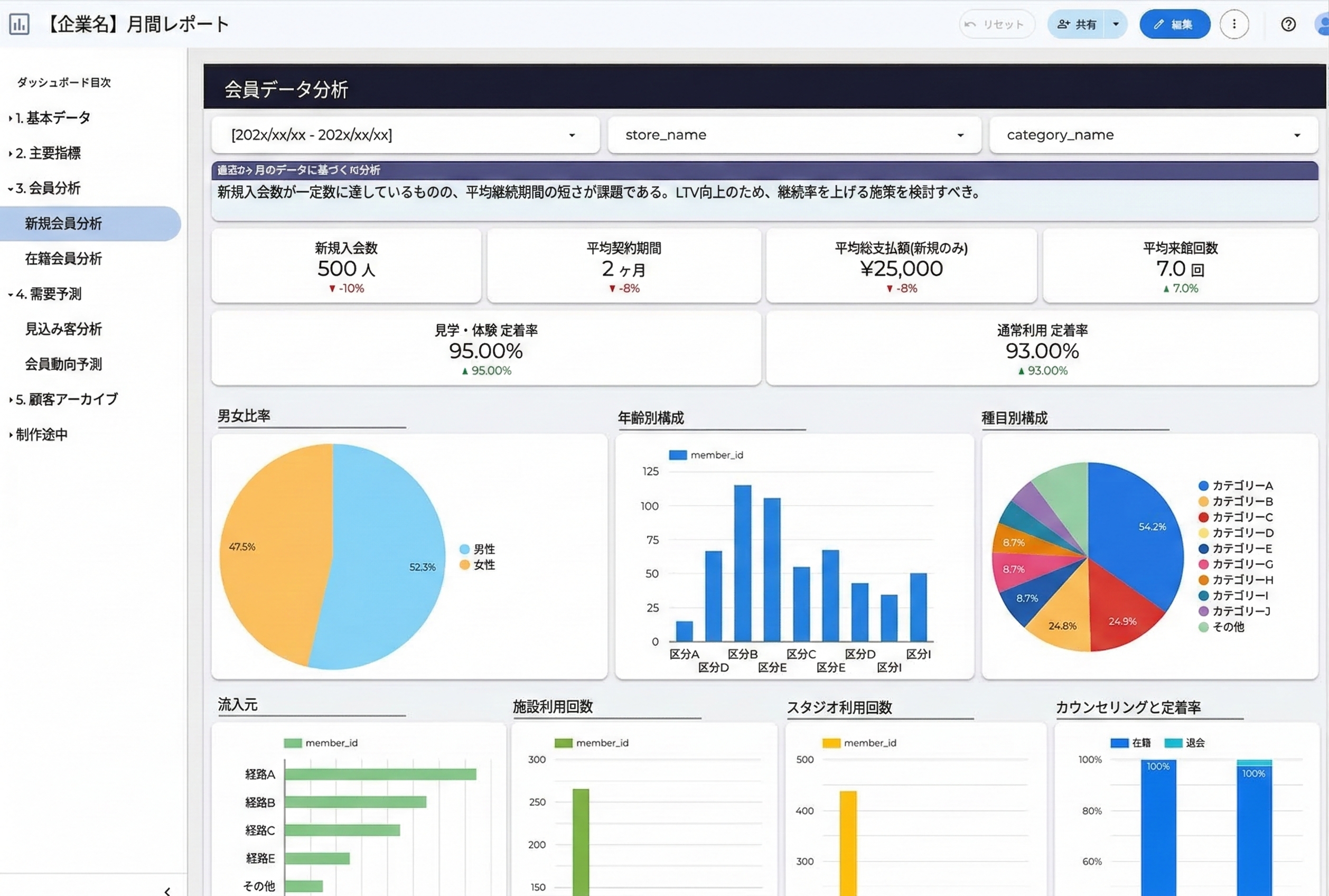This screenshot has width=1329, height=896.
Task: Click the 共有 share button
Action: coord(1077,24)
